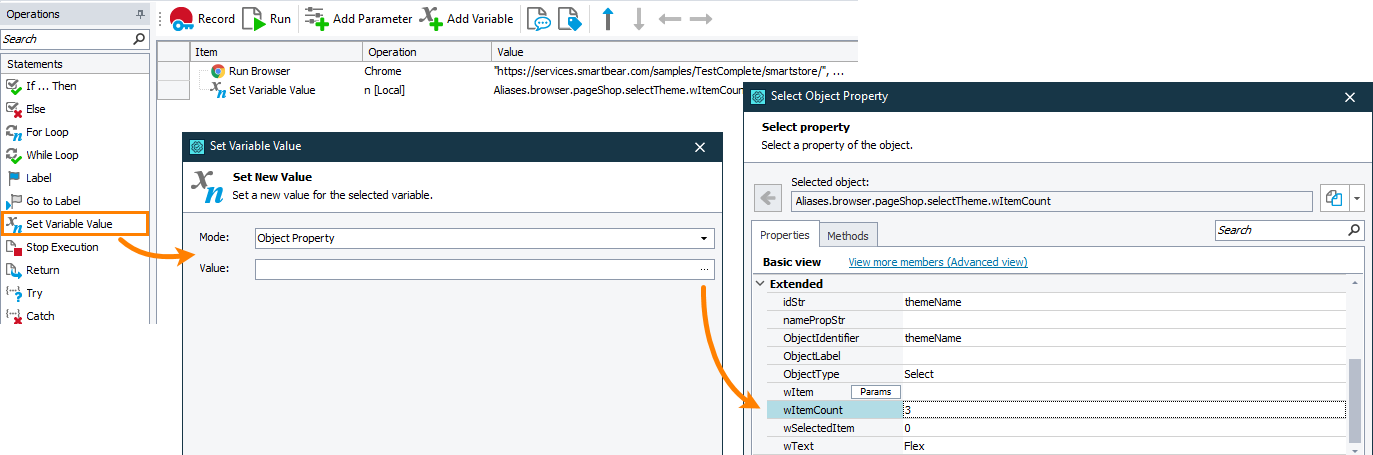The width and height of the screenshot is (1373, 455).
Task: Switch to the Methods tab
Action: tap(848, 235)
